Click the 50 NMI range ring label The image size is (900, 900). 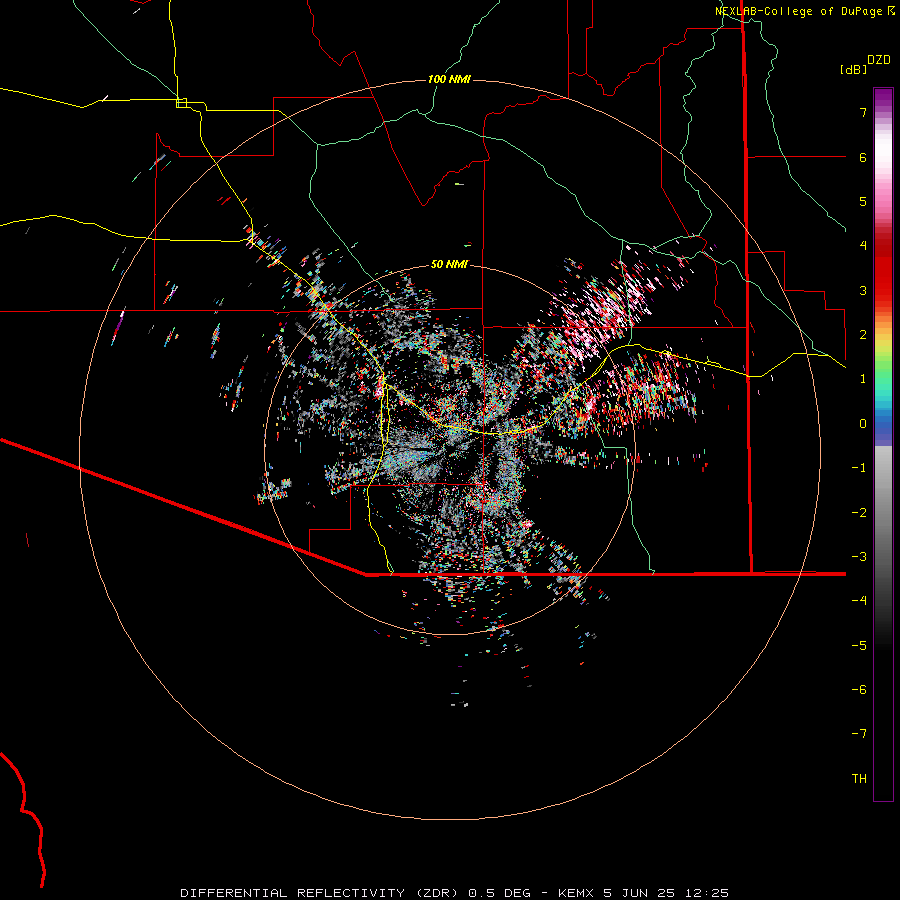(x=449, y=264)
